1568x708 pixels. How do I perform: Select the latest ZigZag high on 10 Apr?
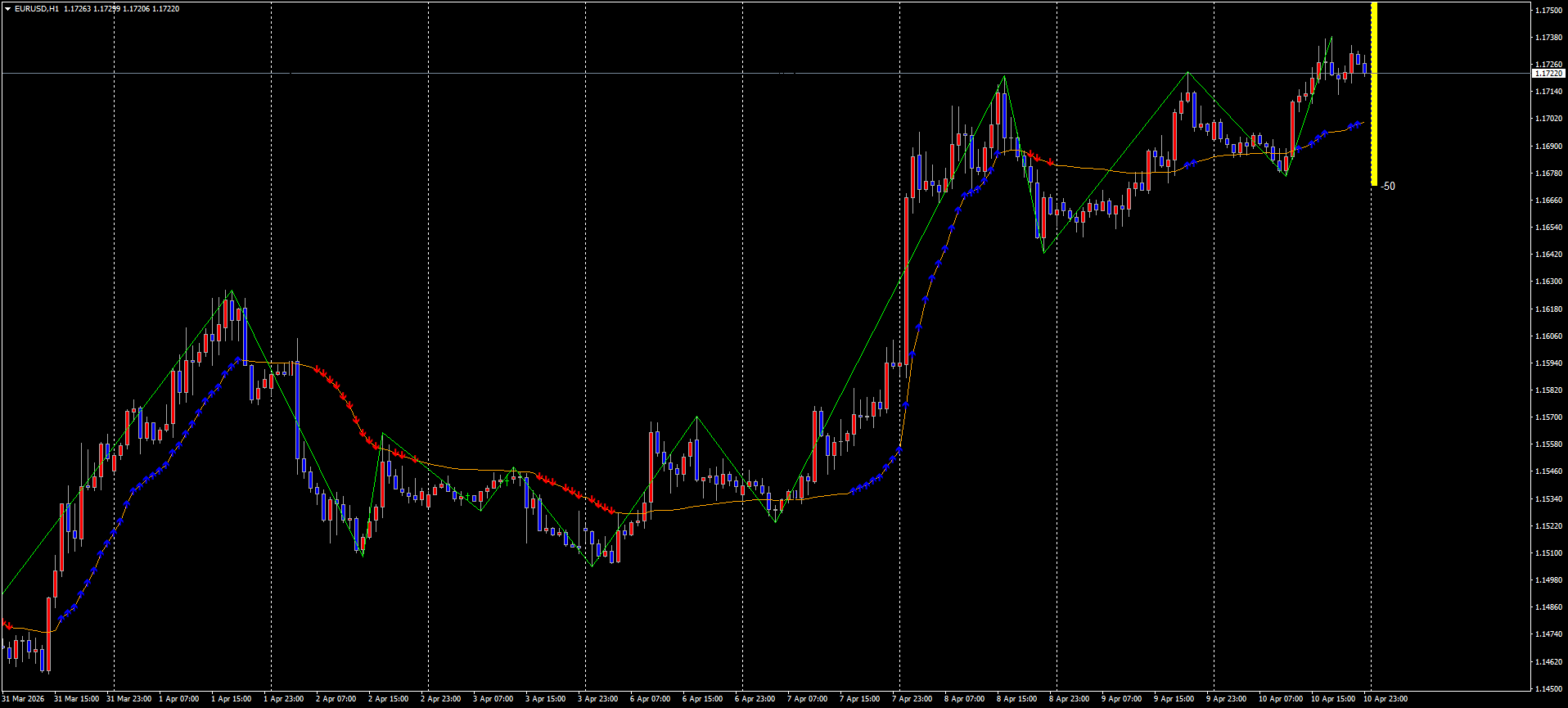pyautogui.click(x=1331, y=37)
